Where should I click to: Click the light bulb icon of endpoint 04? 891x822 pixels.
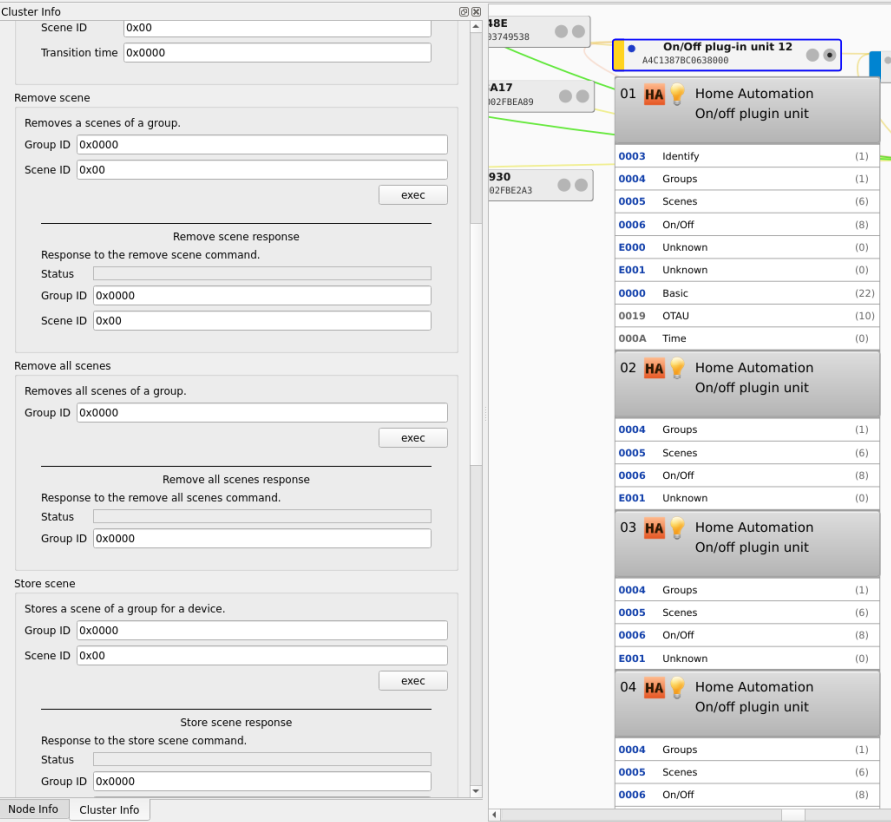(677, 687)
